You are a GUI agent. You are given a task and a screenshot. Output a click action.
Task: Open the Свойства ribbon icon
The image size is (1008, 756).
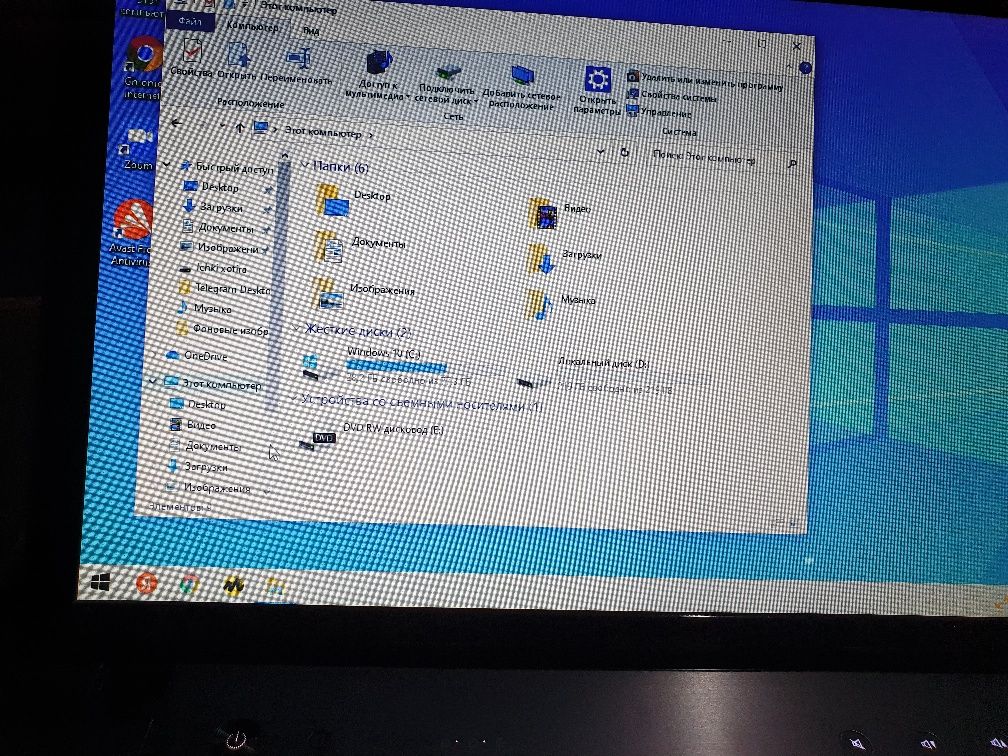click(x=191, y=58)
